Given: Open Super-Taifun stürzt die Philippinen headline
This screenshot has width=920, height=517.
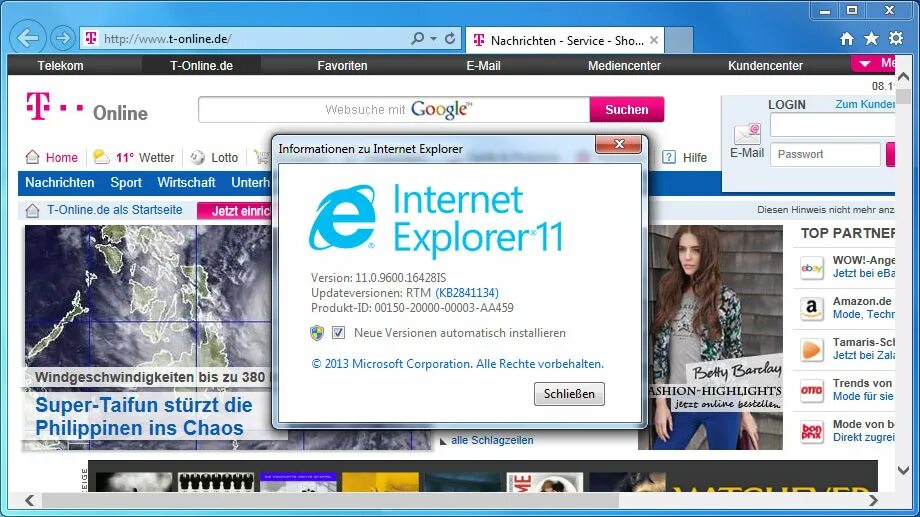Looking at the screenshot, I should tap(144, 417).
